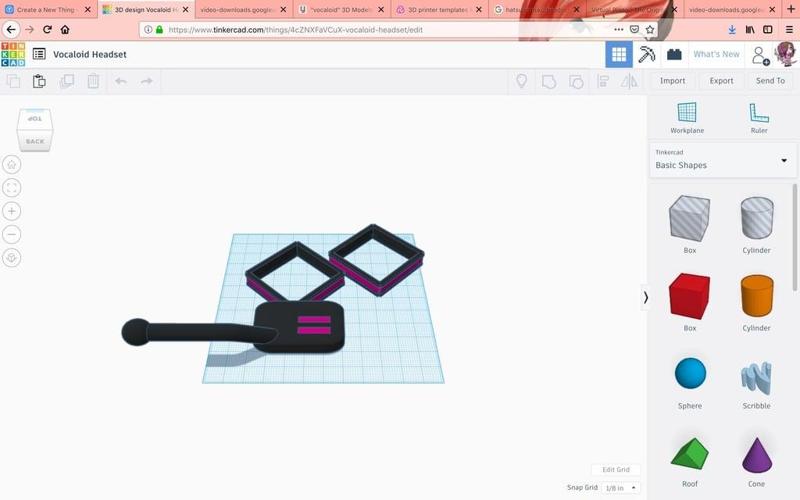Switch to 3D design grid view
Screen dimensions: 800x500
coord(619,55)
